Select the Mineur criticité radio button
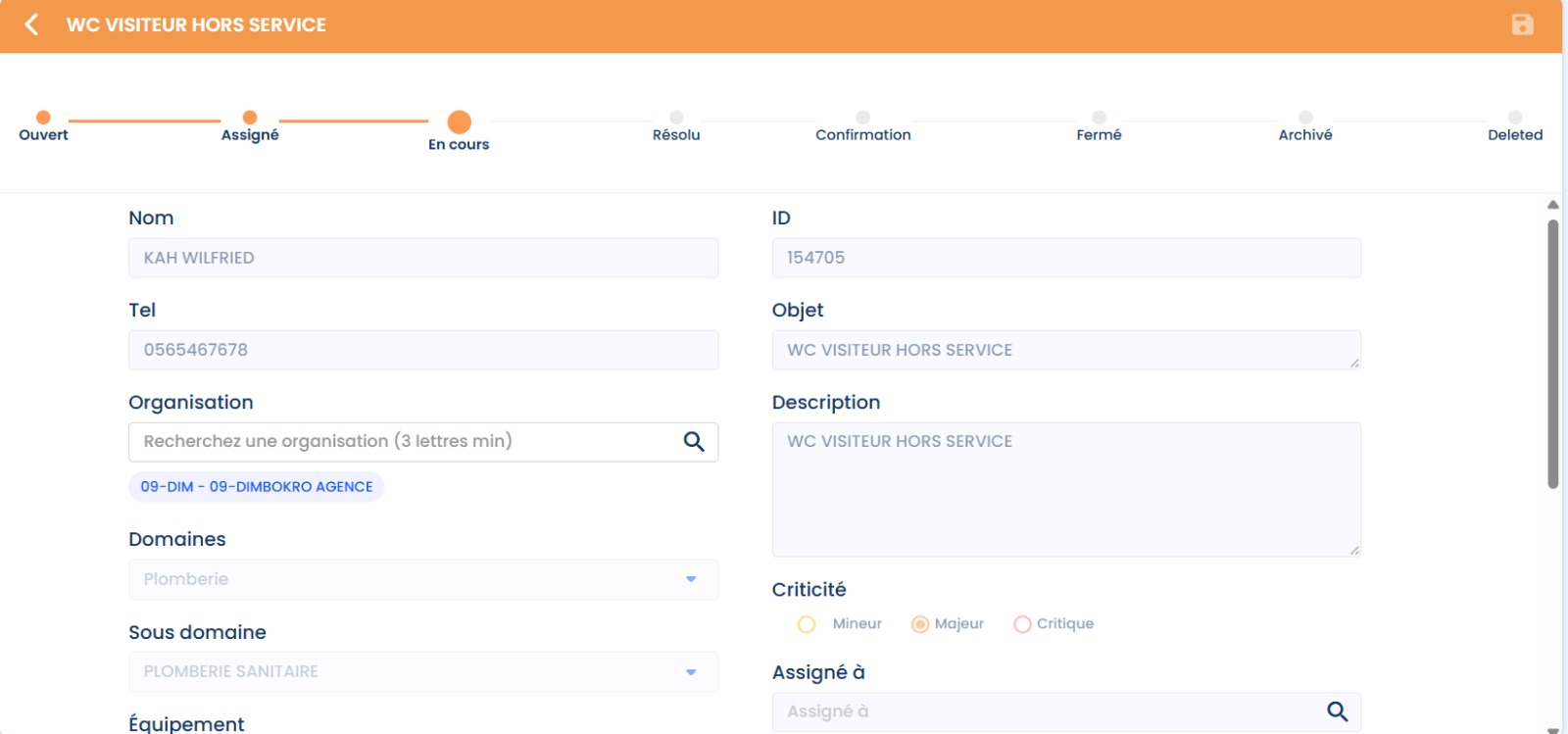 (807, 624)
